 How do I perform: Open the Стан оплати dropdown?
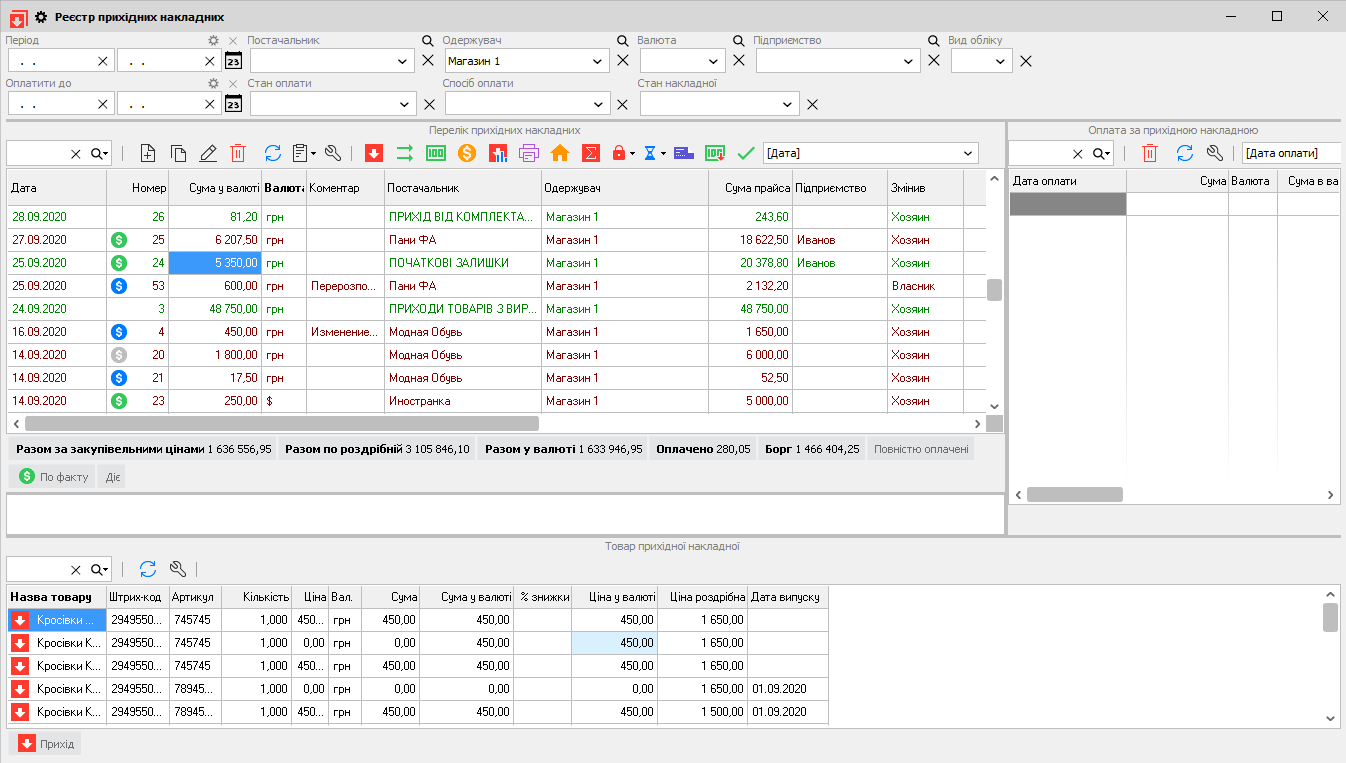click(403, 104)
